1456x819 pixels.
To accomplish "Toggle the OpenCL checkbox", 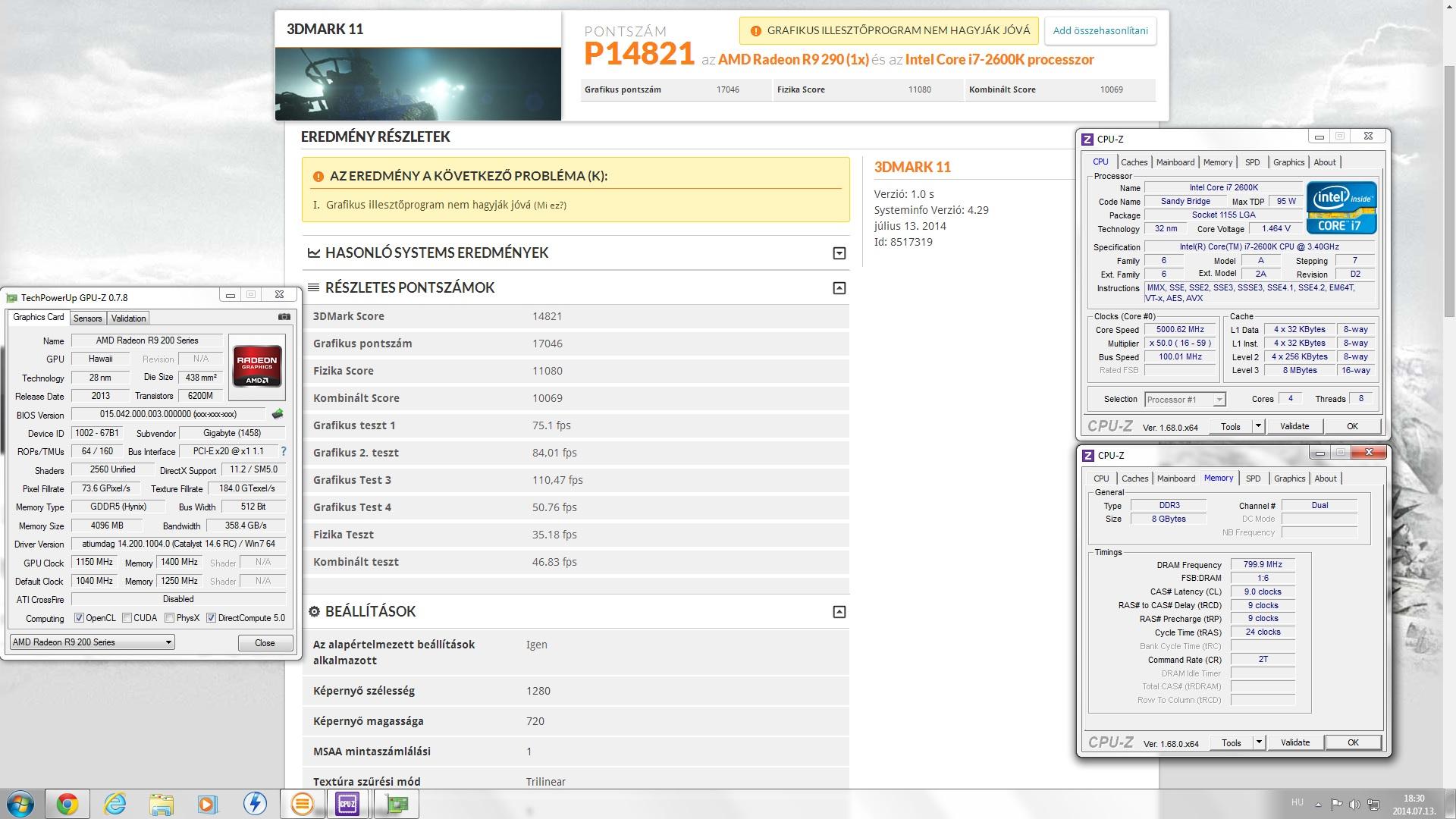I will [79, 618].
